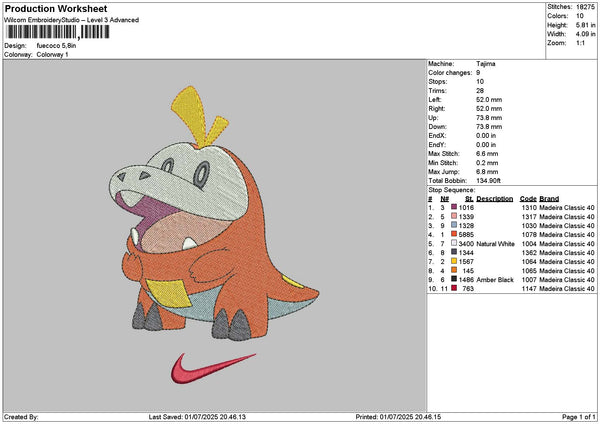Select 'Page 1 of 1' in footer
Viewport: 600px width, 424px height.
(579, 417)
